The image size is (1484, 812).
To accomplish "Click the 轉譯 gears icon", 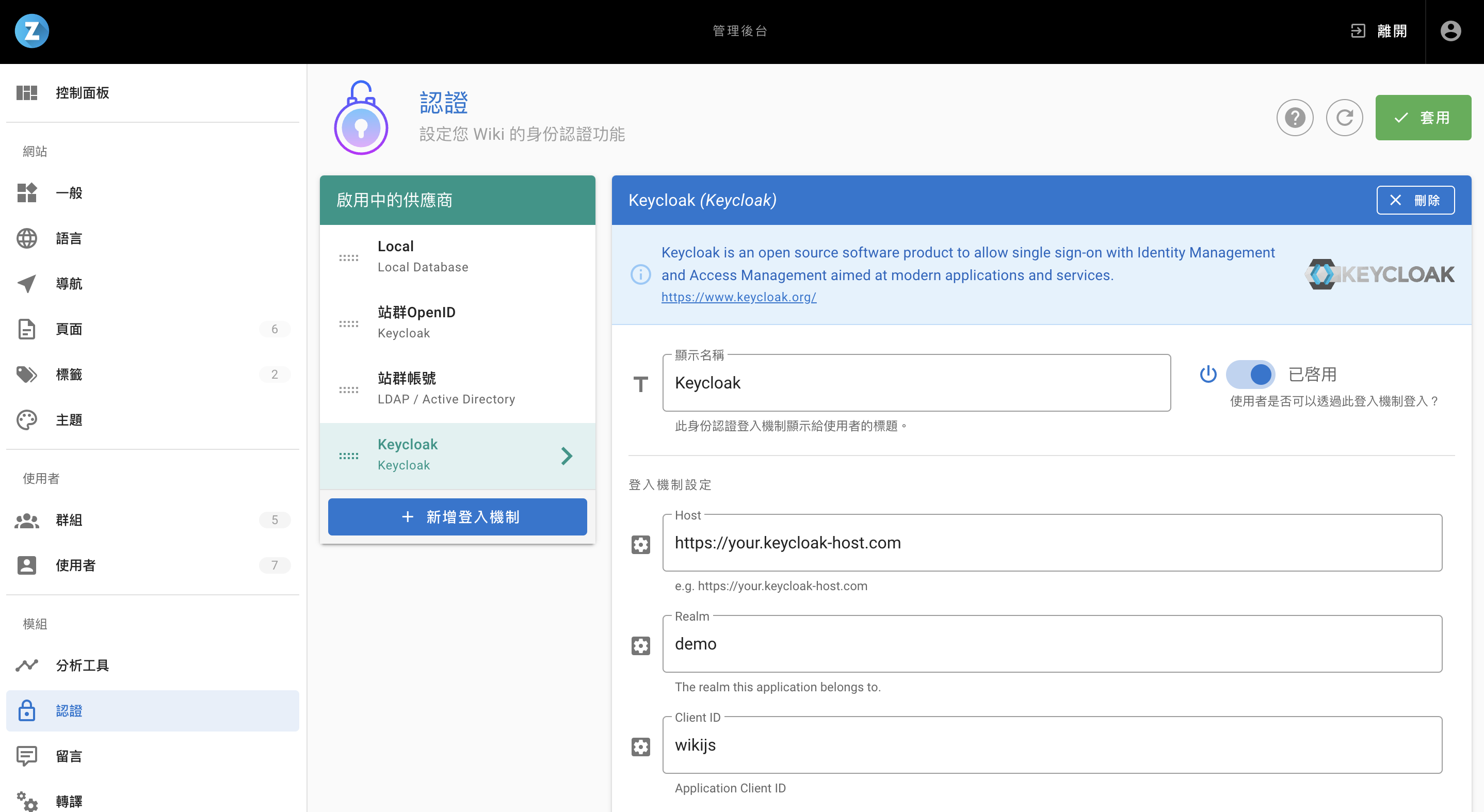I will pos(26,801).
